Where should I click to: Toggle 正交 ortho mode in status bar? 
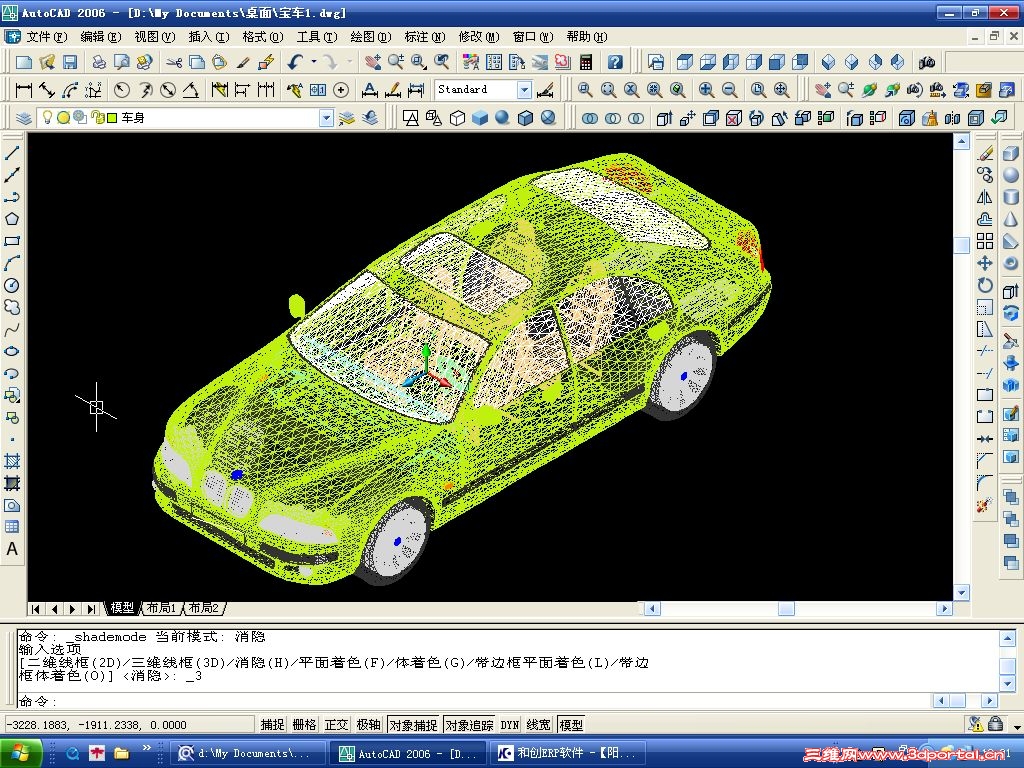[336, 724]
